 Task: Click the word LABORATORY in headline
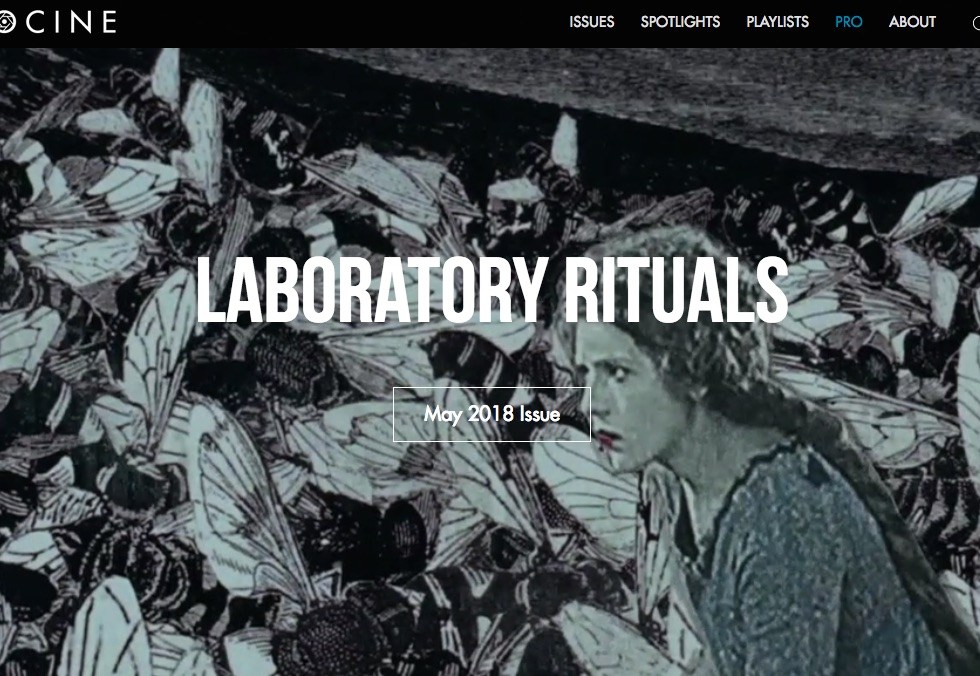(x=372, y=291)
